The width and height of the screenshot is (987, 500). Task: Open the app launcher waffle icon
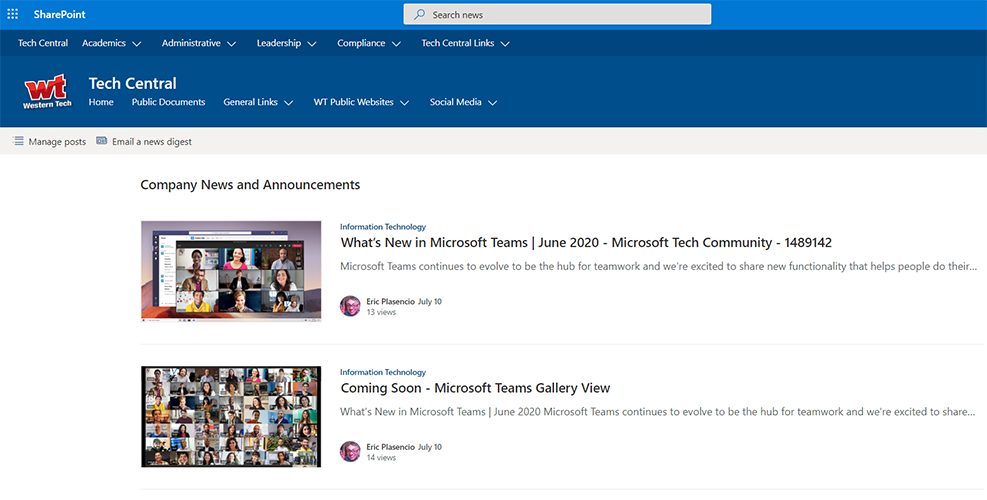[13, 14]
